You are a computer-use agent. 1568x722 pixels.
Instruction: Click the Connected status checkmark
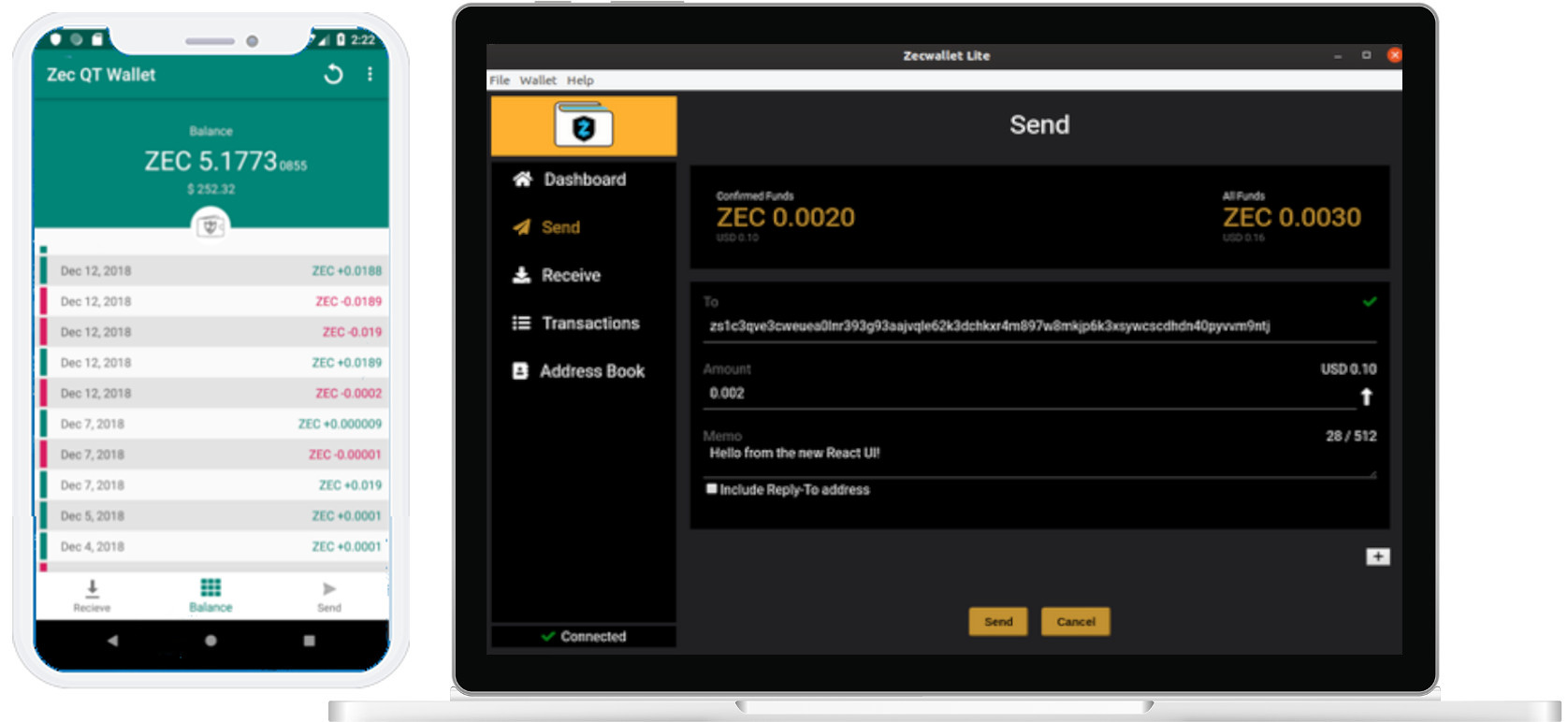pos(548,636)
